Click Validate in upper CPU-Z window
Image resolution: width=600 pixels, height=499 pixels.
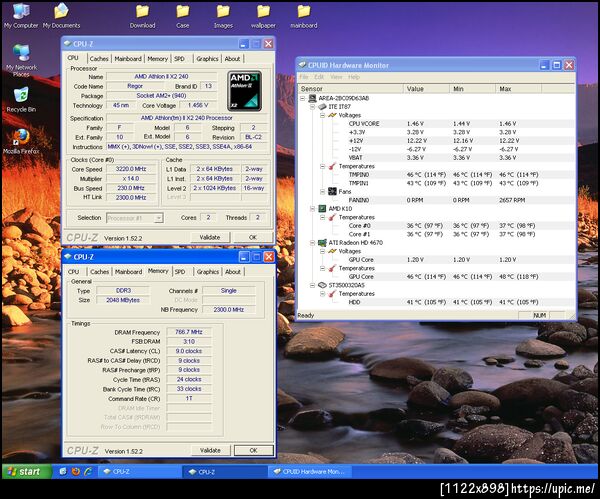pyautogui.click(x=210, y=237)
